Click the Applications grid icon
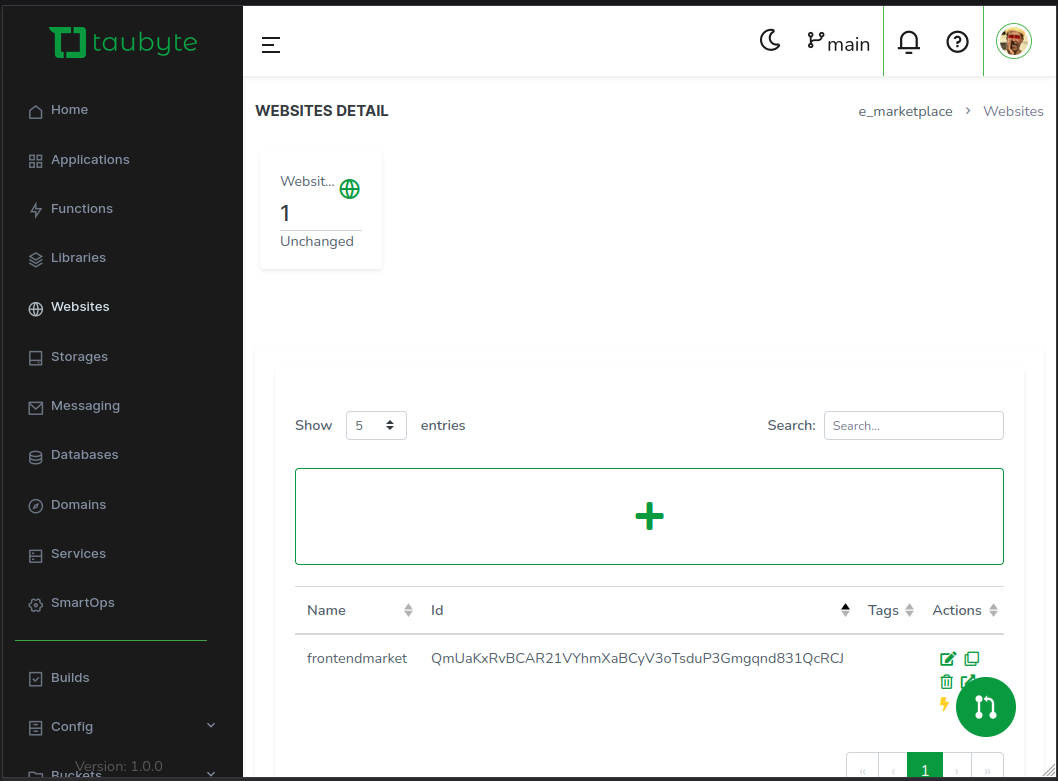This screenshot has height=781, width=1058. point(36,161)
